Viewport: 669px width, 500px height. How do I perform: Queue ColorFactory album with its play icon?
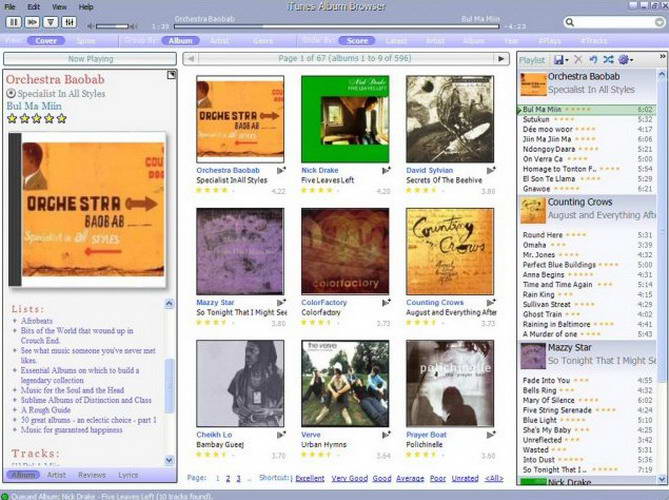pos(386,302)
